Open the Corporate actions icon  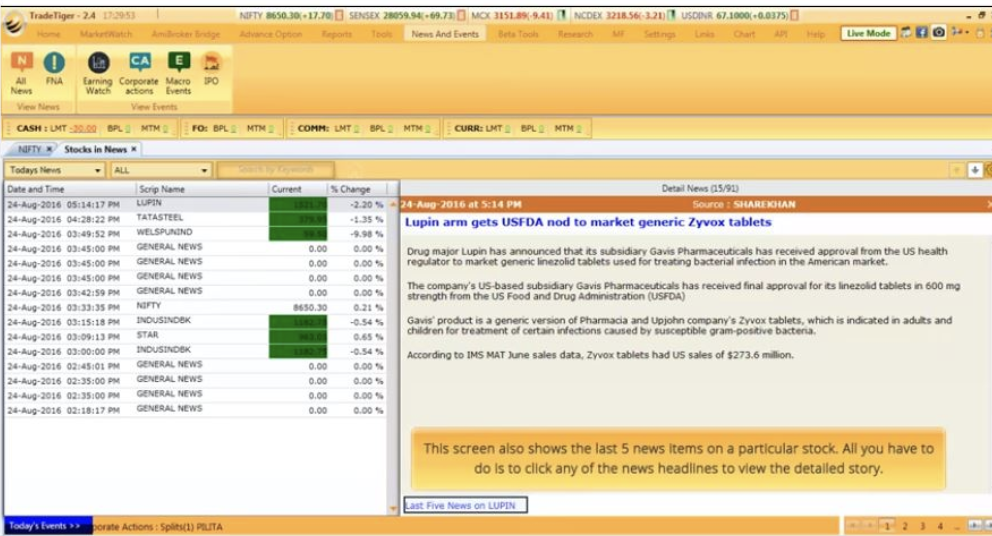point(139,66)
